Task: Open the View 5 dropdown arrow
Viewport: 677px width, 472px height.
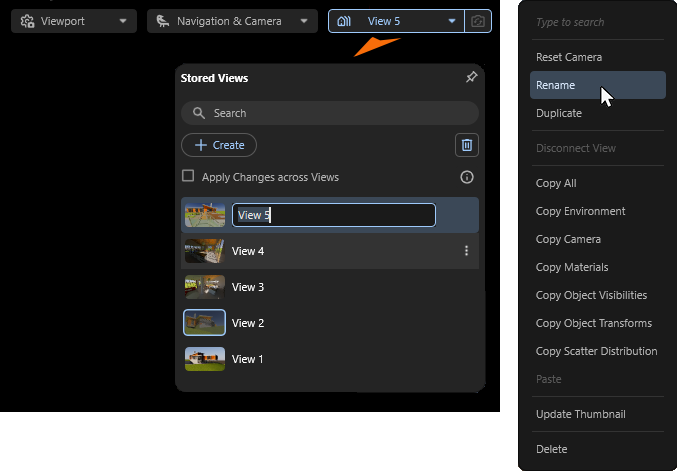Action: [x=452, y=21]
